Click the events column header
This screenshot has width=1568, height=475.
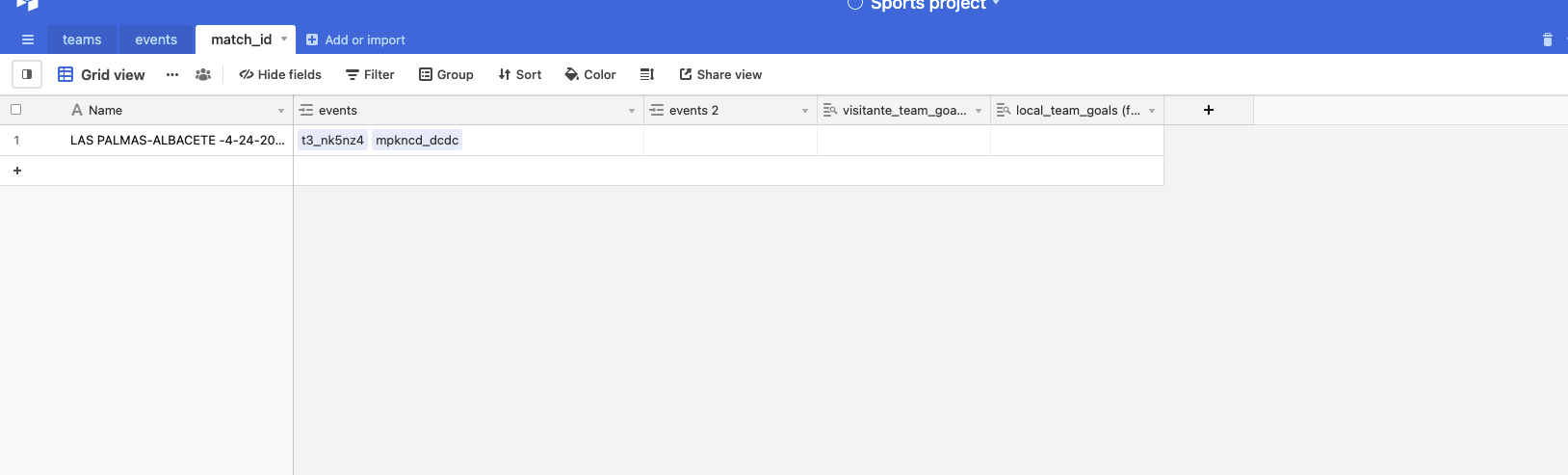pyautogui.click(x=469, y=110)
